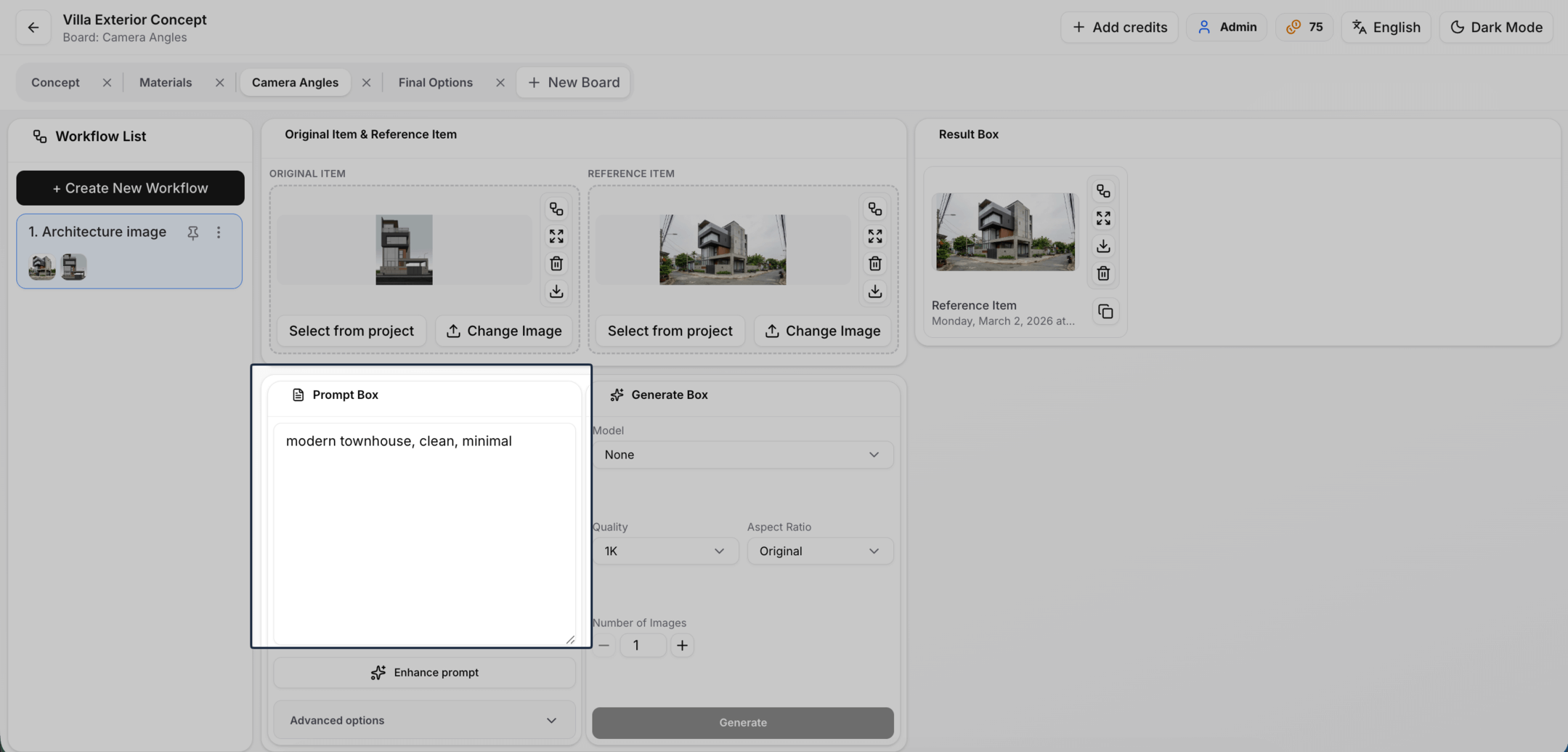Switch to the Materials board tab
Viewport: 1568px width, 752px height.
[166, 83]
